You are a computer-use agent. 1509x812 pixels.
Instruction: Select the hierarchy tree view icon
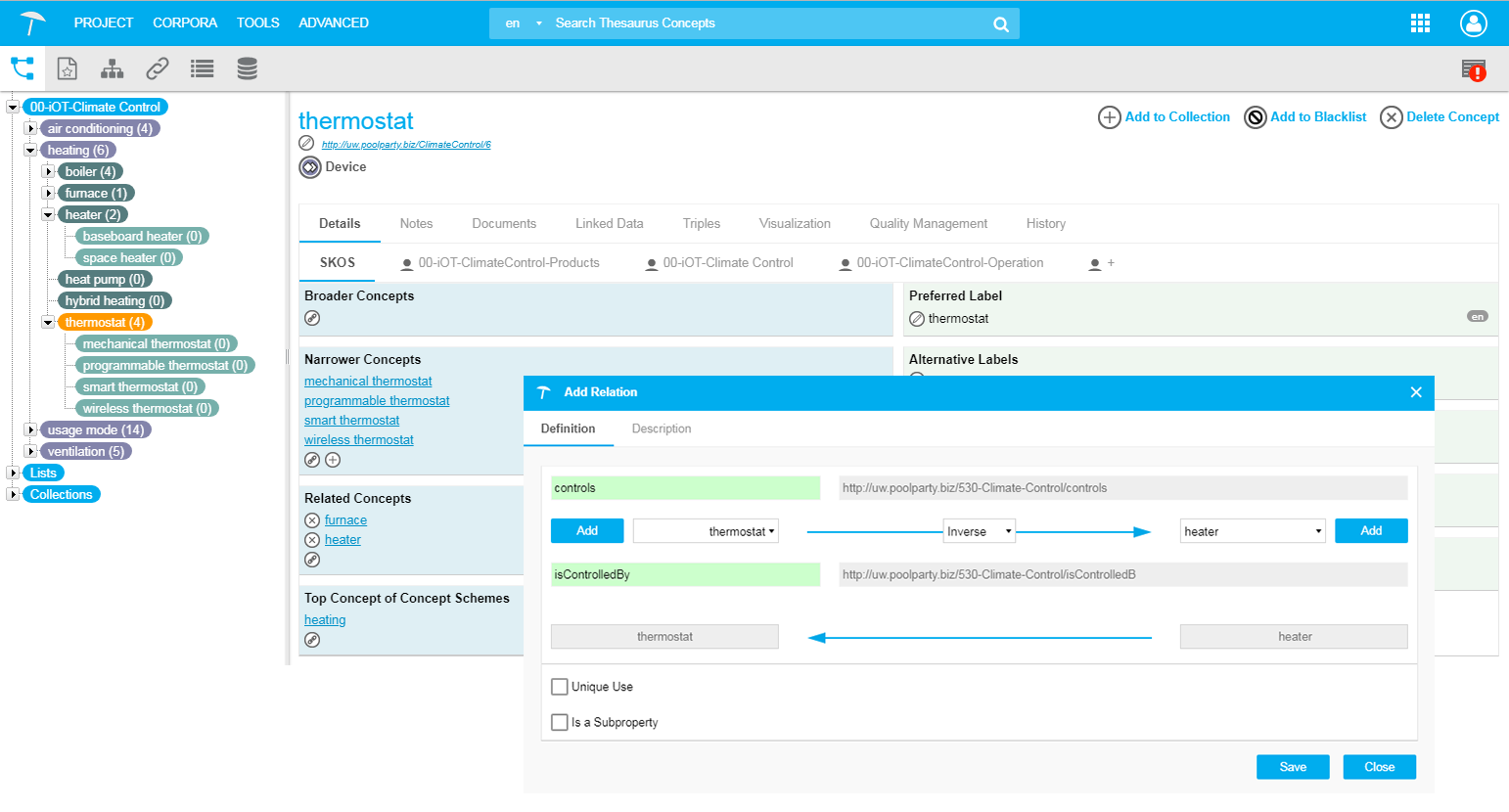(x=22, y=68)
